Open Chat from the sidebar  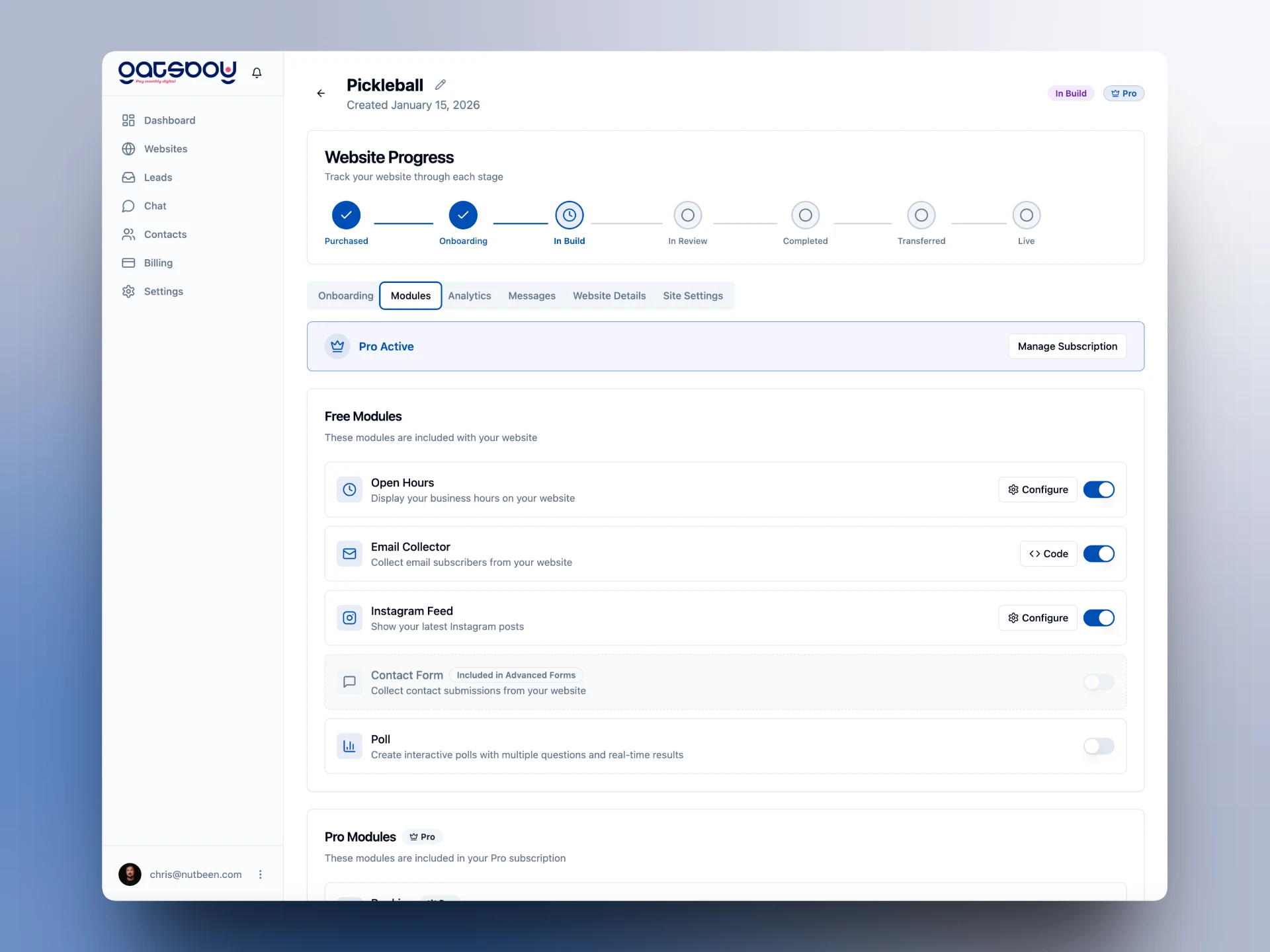pos(155,206)
